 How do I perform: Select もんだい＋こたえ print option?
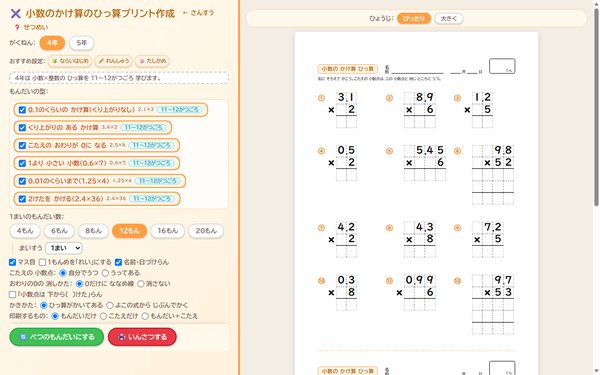coord(145,316)
